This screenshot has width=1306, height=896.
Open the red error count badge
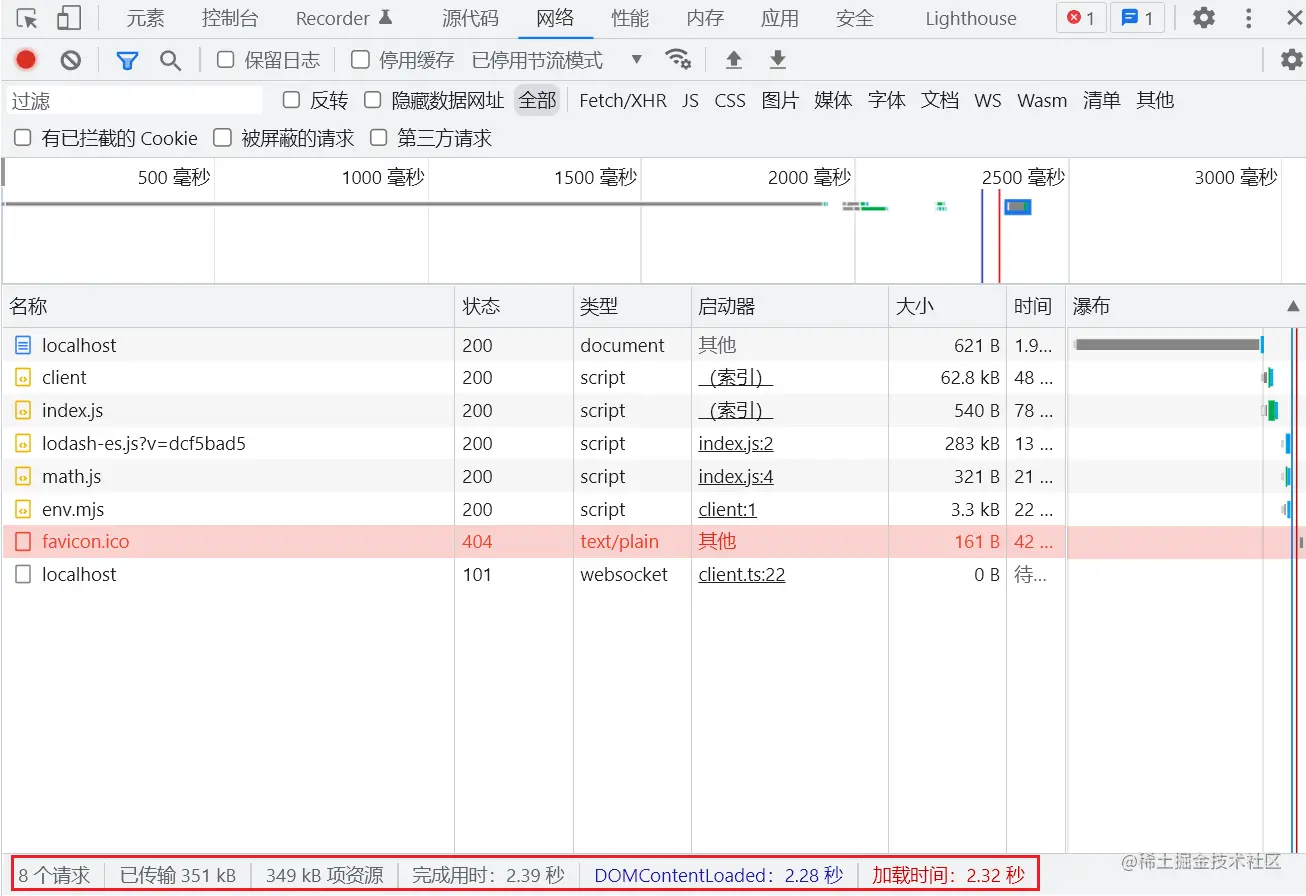click(1081, 18)
